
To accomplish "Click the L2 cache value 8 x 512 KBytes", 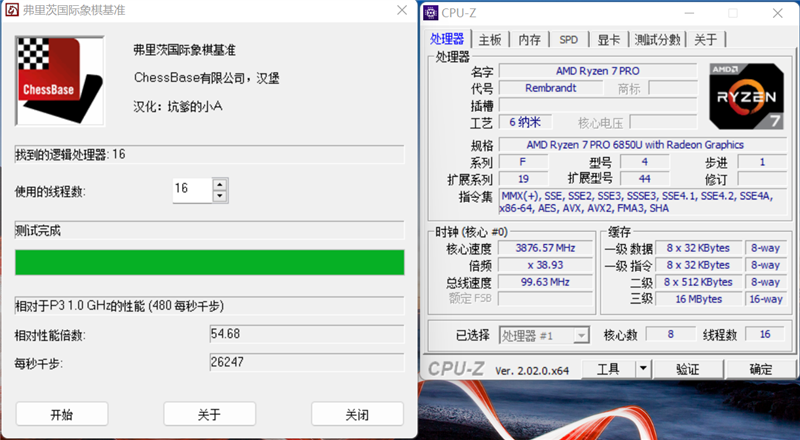I will [x=698, y=282].
